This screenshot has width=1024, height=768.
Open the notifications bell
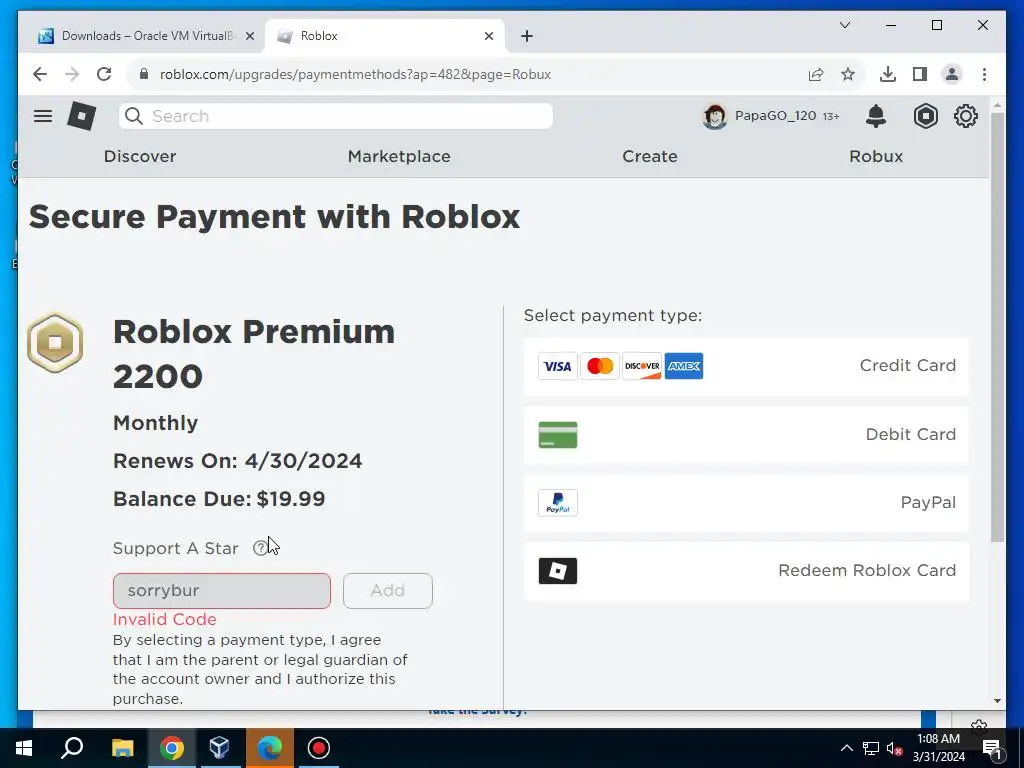pyautogui.click(x=876, y=116)
